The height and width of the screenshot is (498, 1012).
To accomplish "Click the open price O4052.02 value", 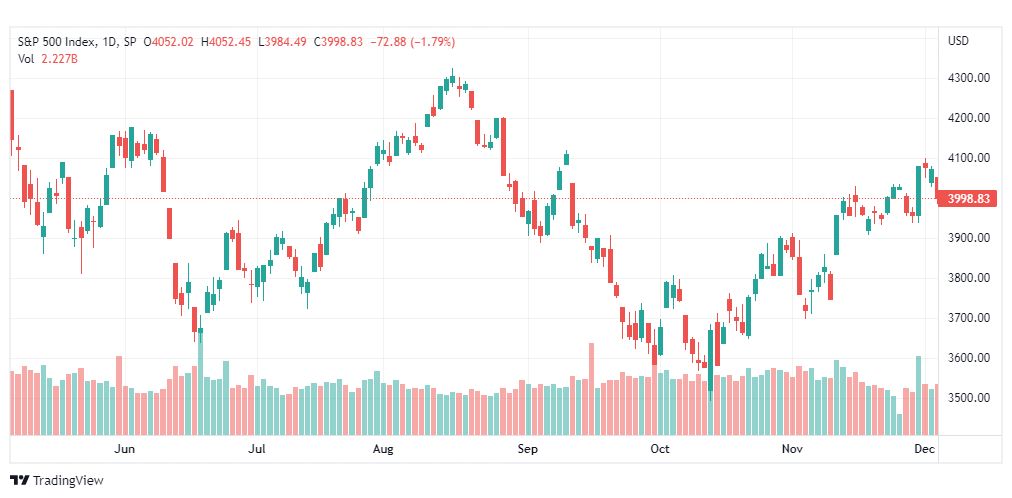I will pos(168,42).
